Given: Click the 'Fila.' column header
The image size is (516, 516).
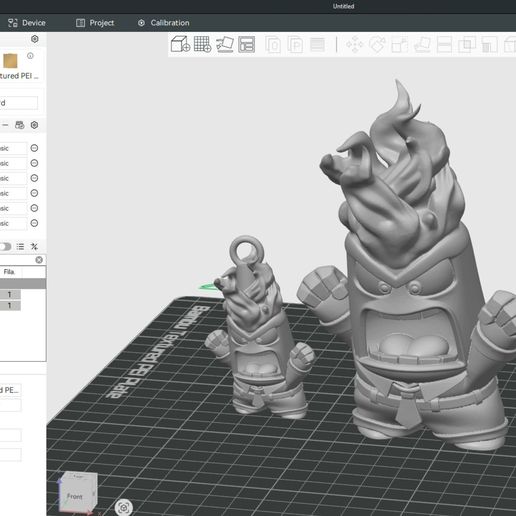Looking at the screenshot, I should (9, 272).
